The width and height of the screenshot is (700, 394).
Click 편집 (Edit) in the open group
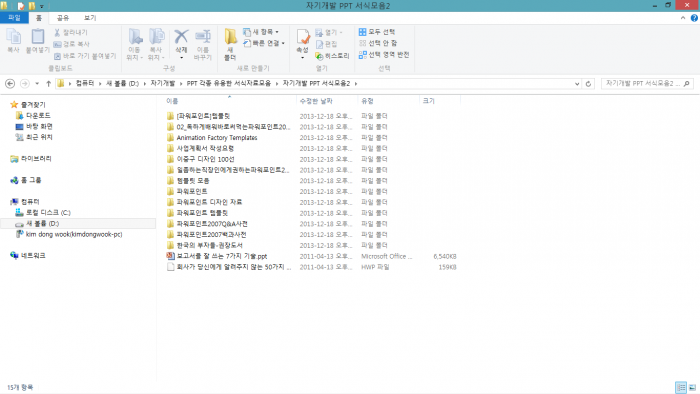coord(326,44)
